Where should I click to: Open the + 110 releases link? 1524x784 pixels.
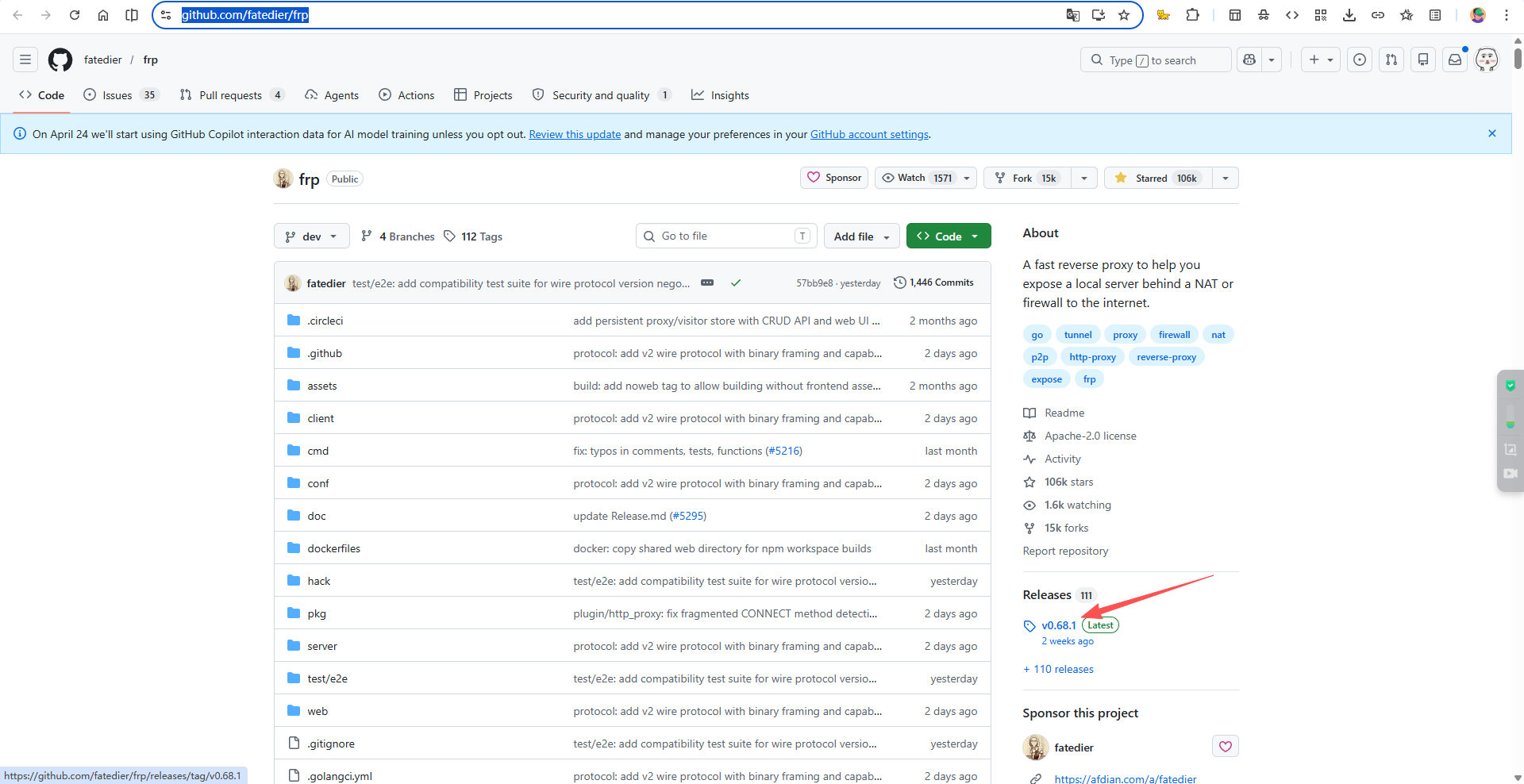[x=1058, y=669]
